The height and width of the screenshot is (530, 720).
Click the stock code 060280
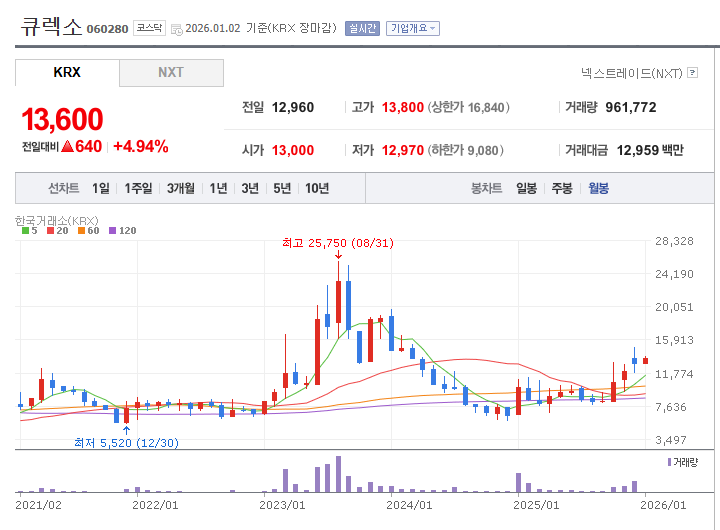(x=107, y=29)
